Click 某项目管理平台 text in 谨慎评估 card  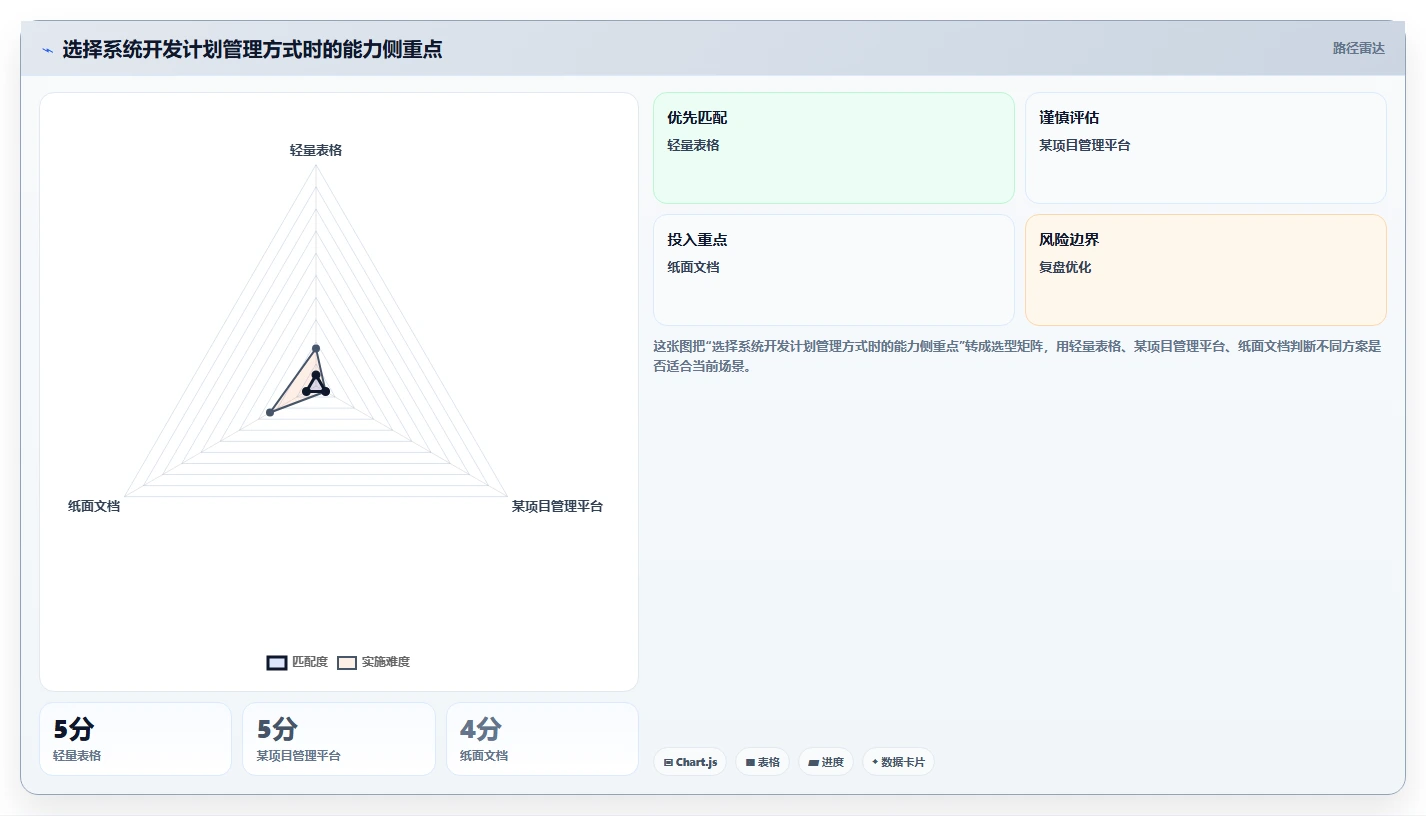[1085, 145]
